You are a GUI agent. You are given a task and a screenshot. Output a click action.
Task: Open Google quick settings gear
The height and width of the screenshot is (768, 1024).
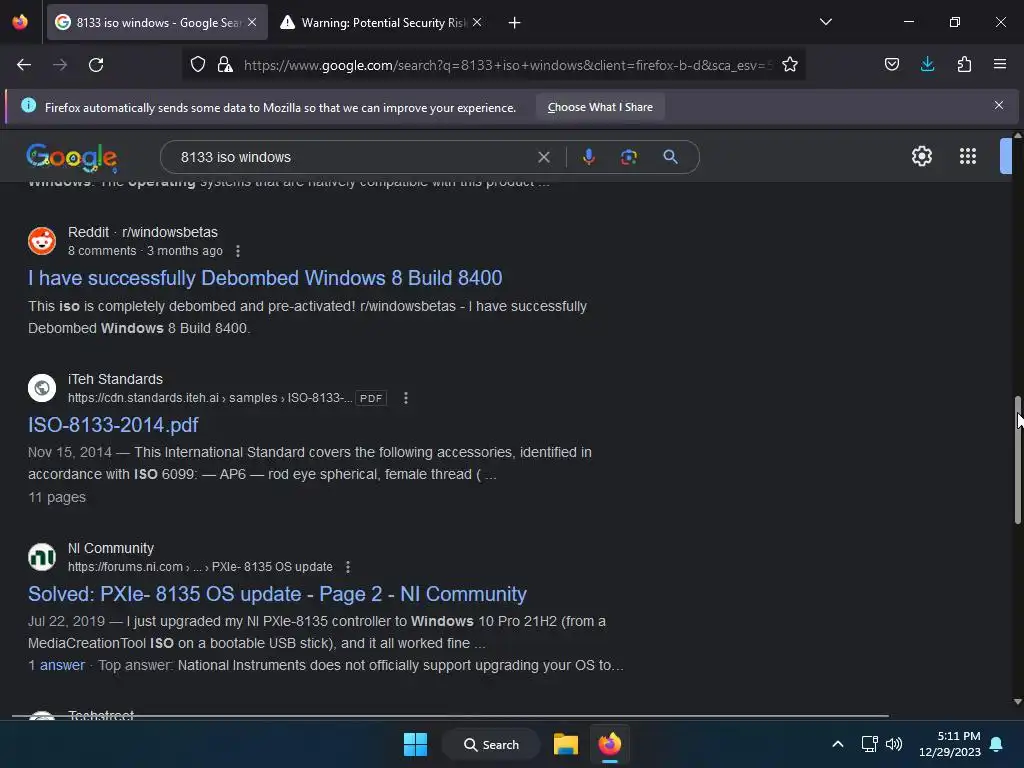coord(921,156)
